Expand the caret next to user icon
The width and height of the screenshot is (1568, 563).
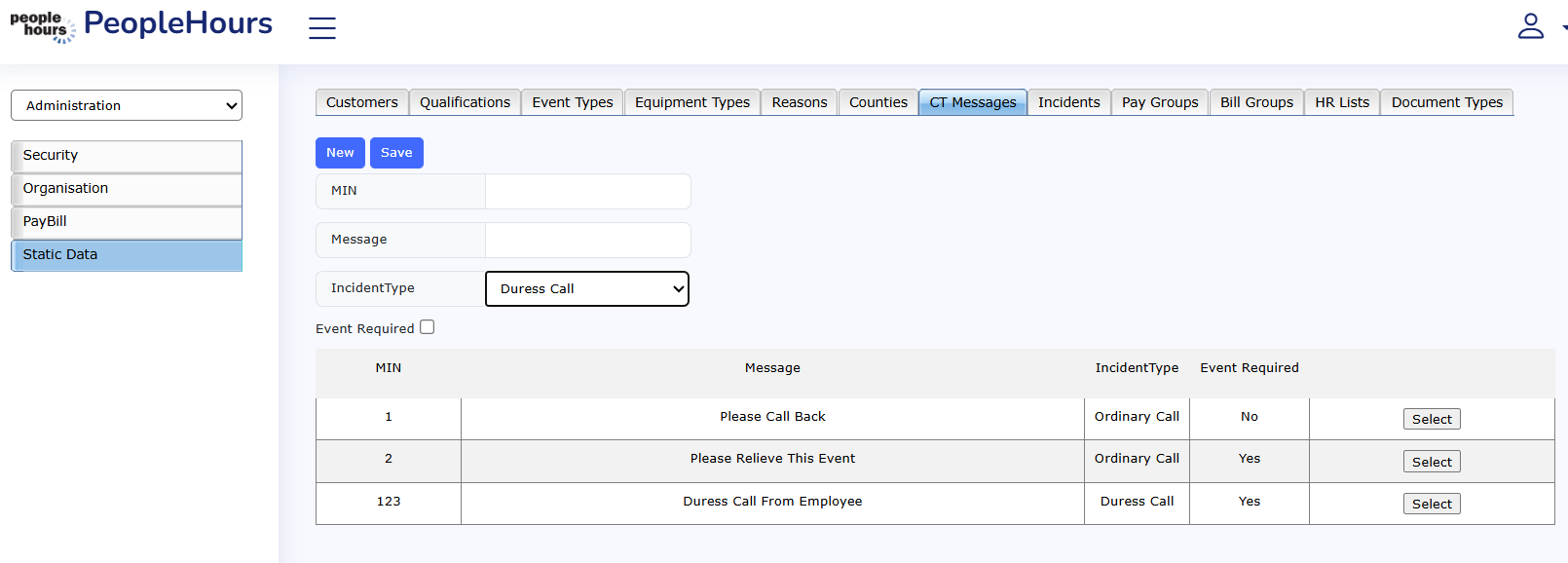pyautogui.click(x=1562, y=28)
